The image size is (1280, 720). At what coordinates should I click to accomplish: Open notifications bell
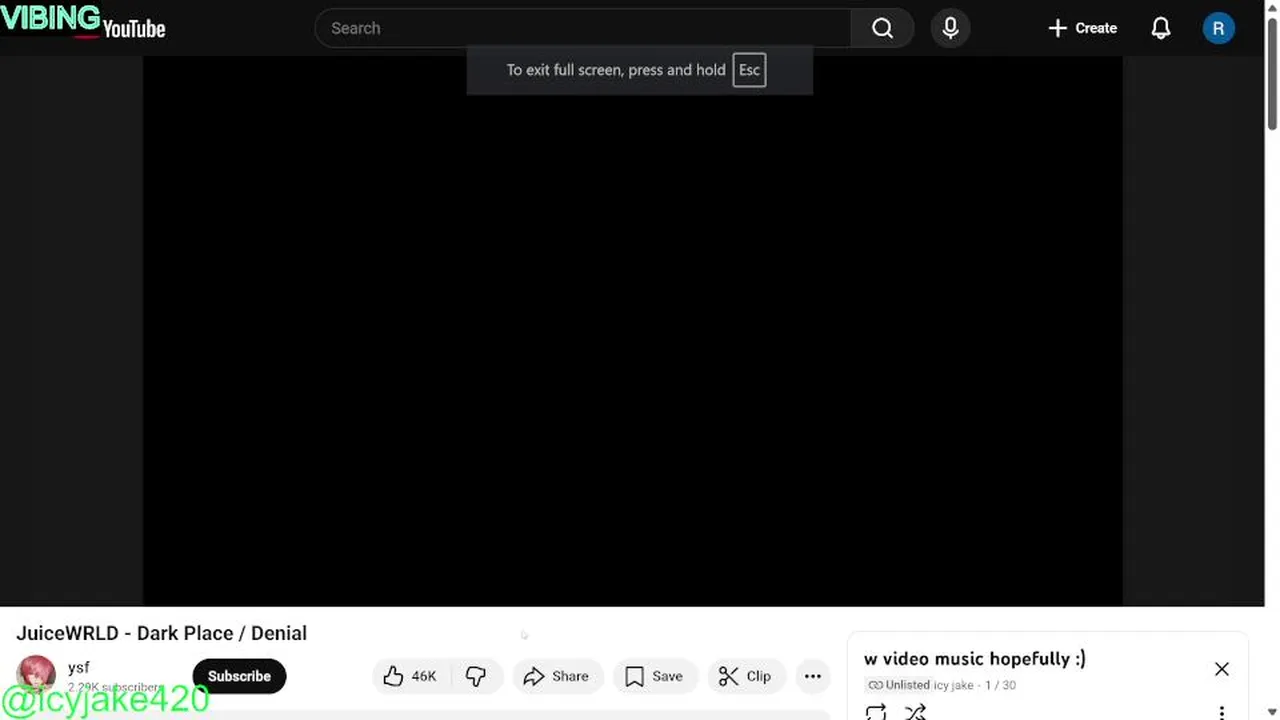tap(1160, 28)
